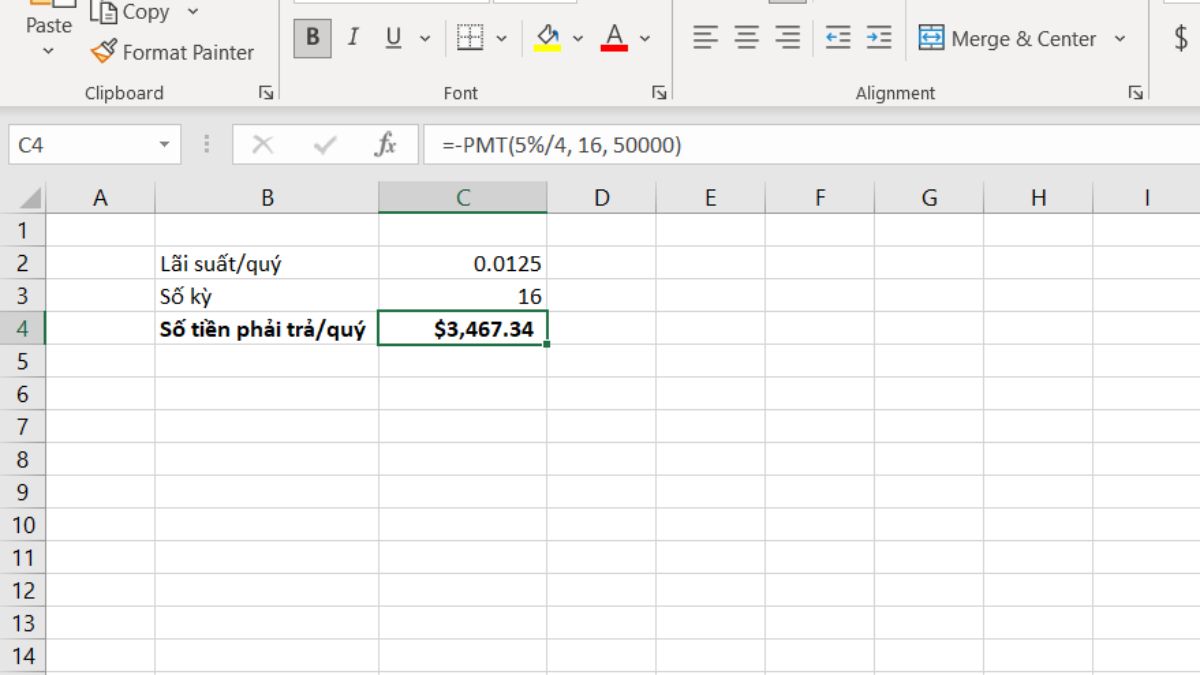Select column B header
This screenshot has height=675, width=1200.
pos(267,198)
